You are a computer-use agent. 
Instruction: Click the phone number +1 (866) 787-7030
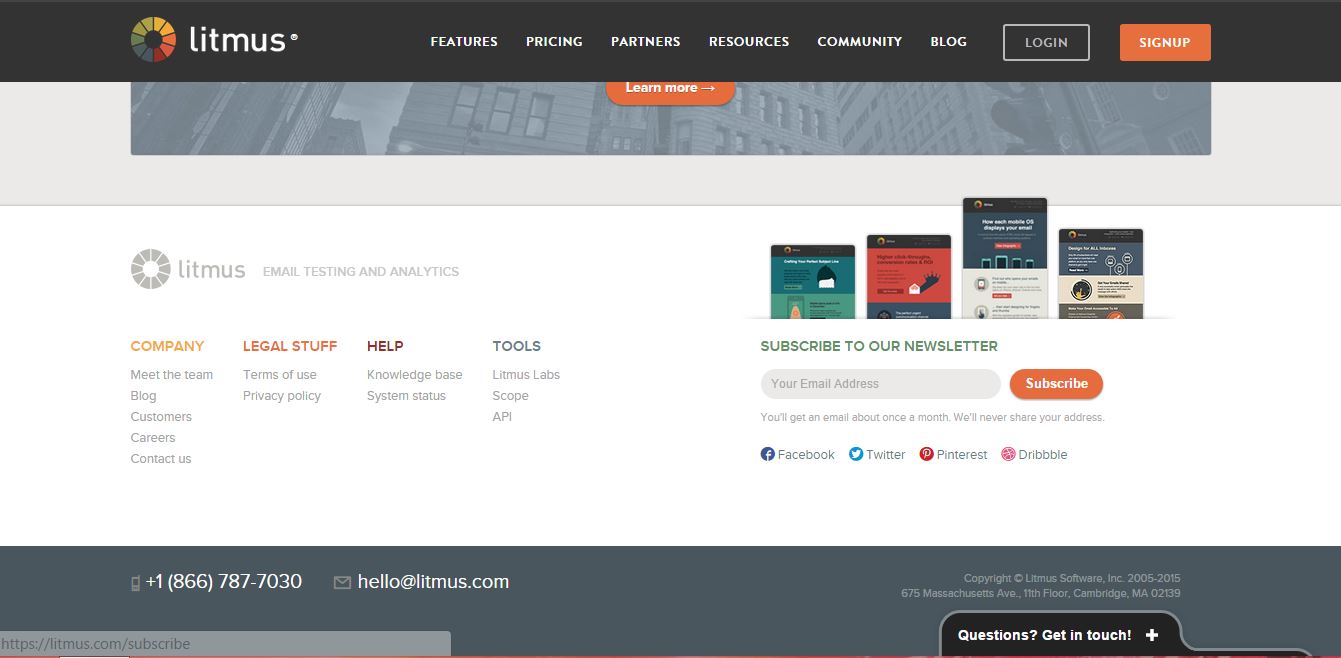click(224, 582)
